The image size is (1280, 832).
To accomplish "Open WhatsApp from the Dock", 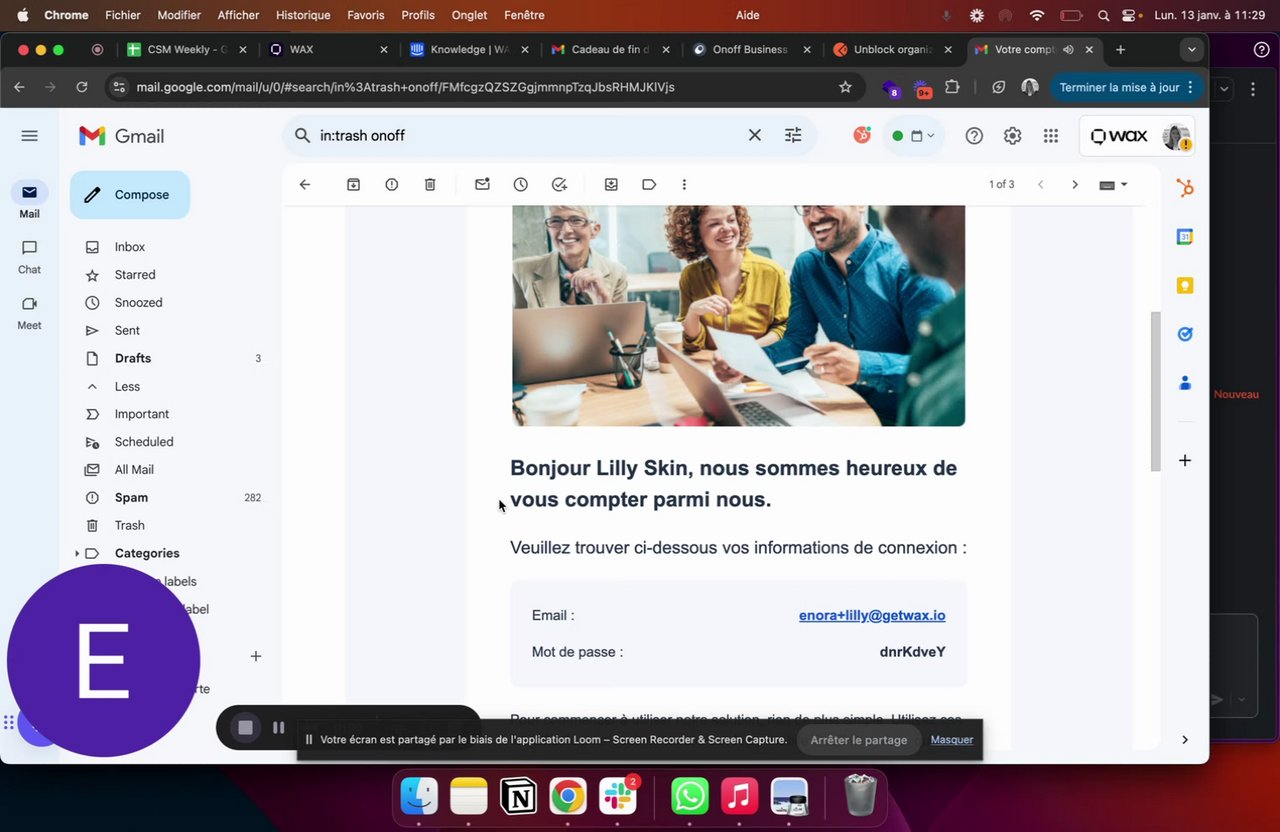I will click(x=689, y=797).
